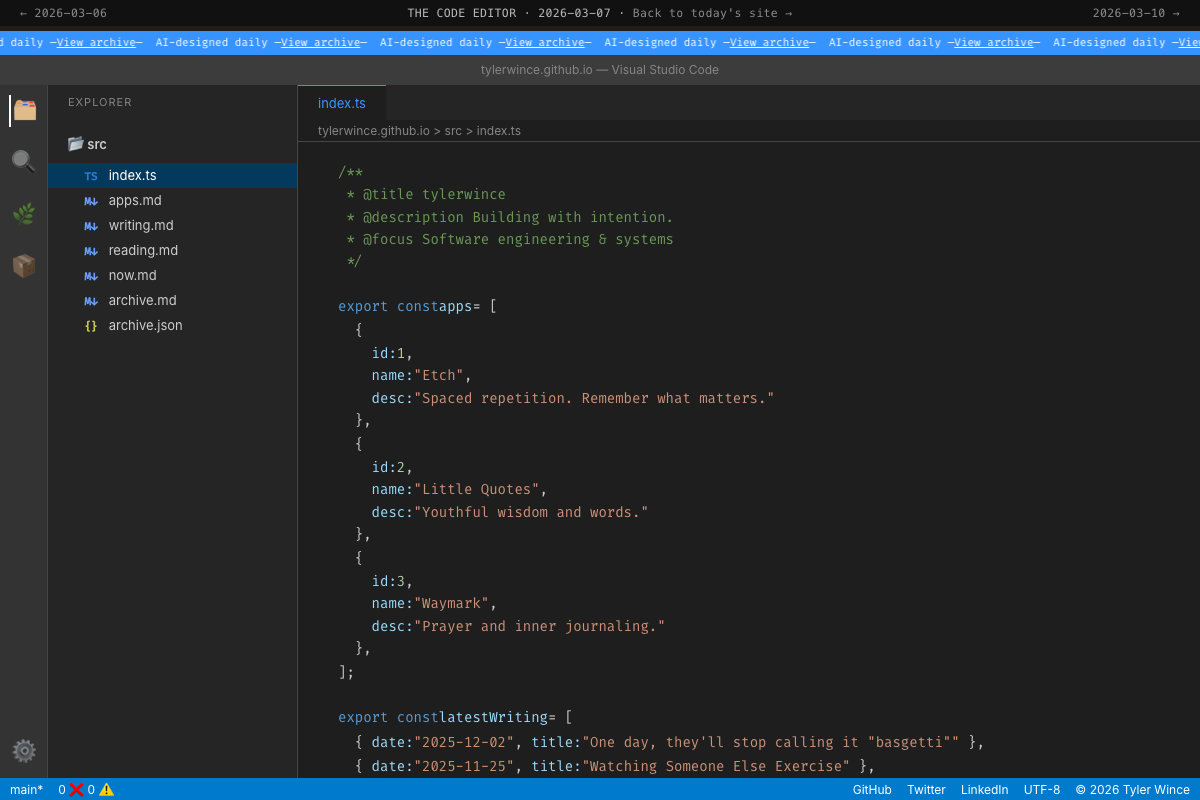Image resolution: width=1200 pixels, height=800 pixels.
Task: Click "Youthful wisdom and words." string
Action: click(532, 512)
